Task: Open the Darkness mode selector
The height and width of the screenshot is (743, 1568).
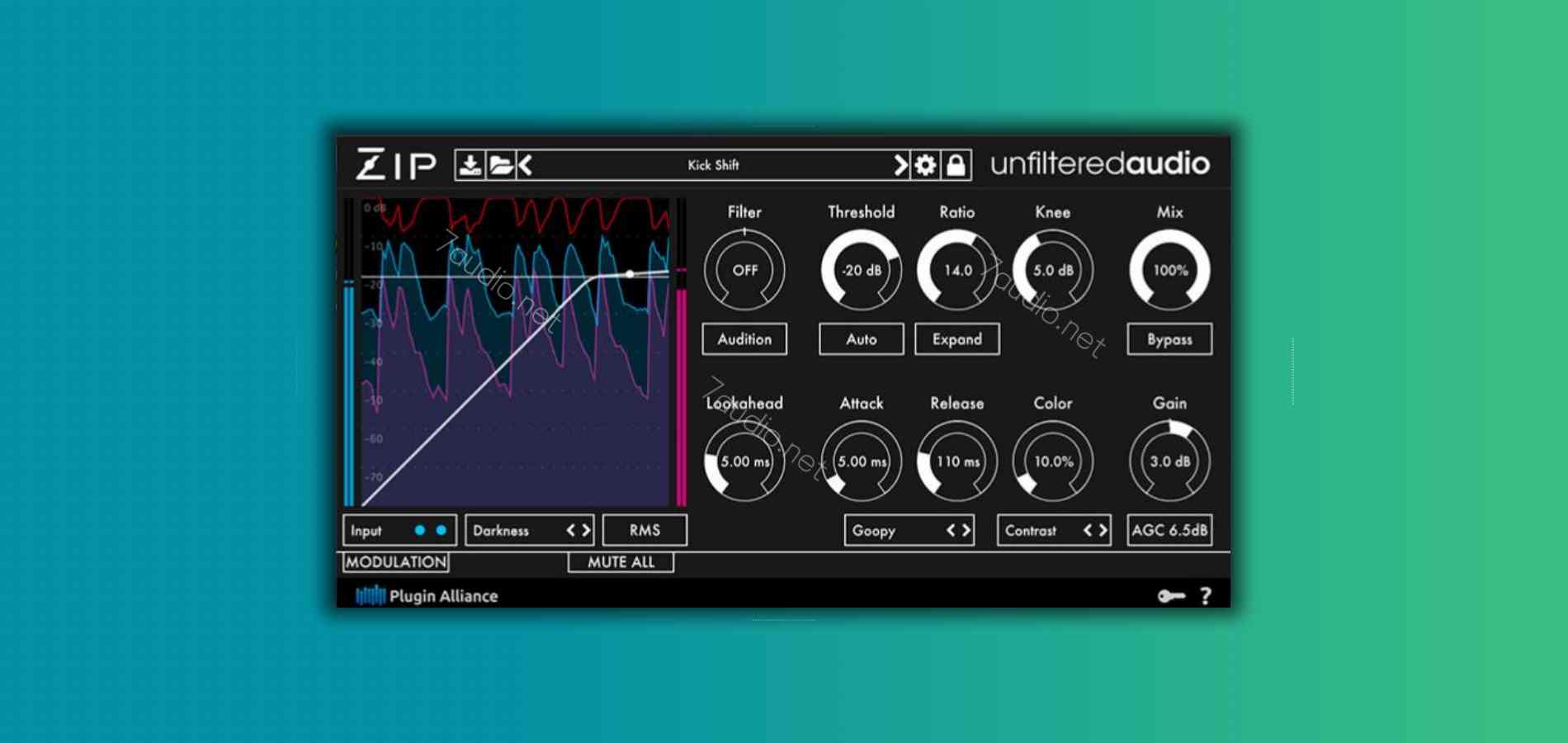Action: [x=530, y=530]
